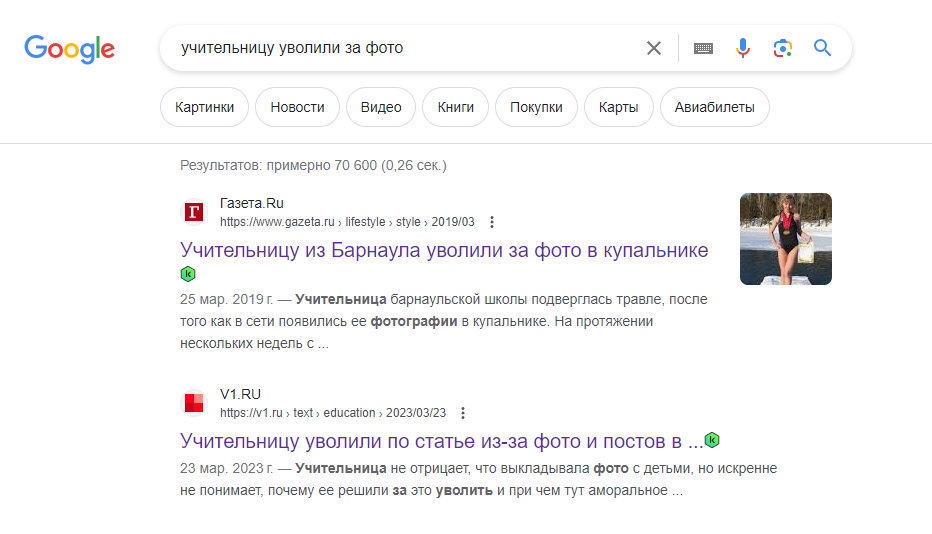Image resolution: width=932 pixels, height=534 pixels.
Task: Click the snippet date '23 мар. 2023 г.'
Action: coord(226,469)
